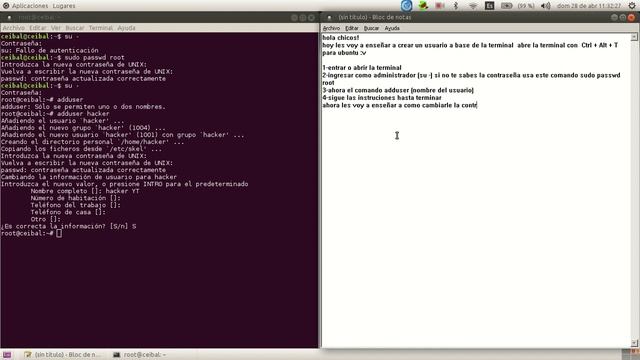Open the Wi-Fi network indicator
The height and width of the screenshot is (360, 640).
coord(473,6)
